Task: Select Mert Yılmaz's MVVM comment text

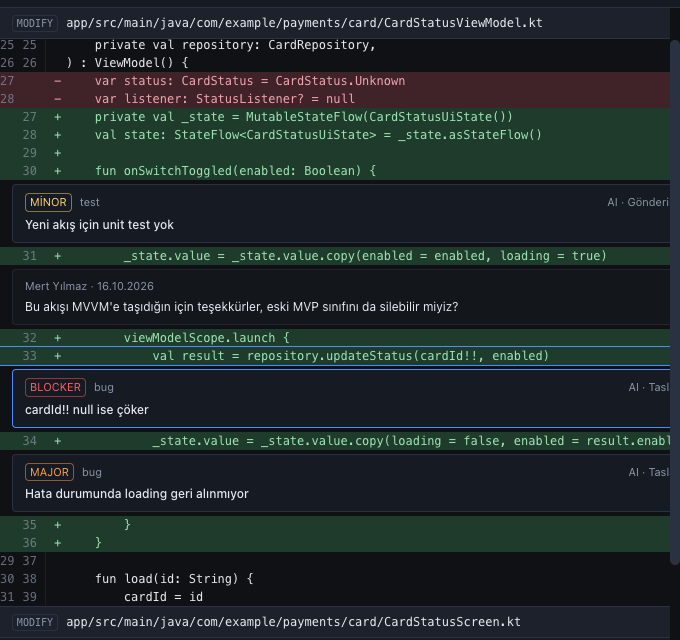Action: tap(242, 307)
